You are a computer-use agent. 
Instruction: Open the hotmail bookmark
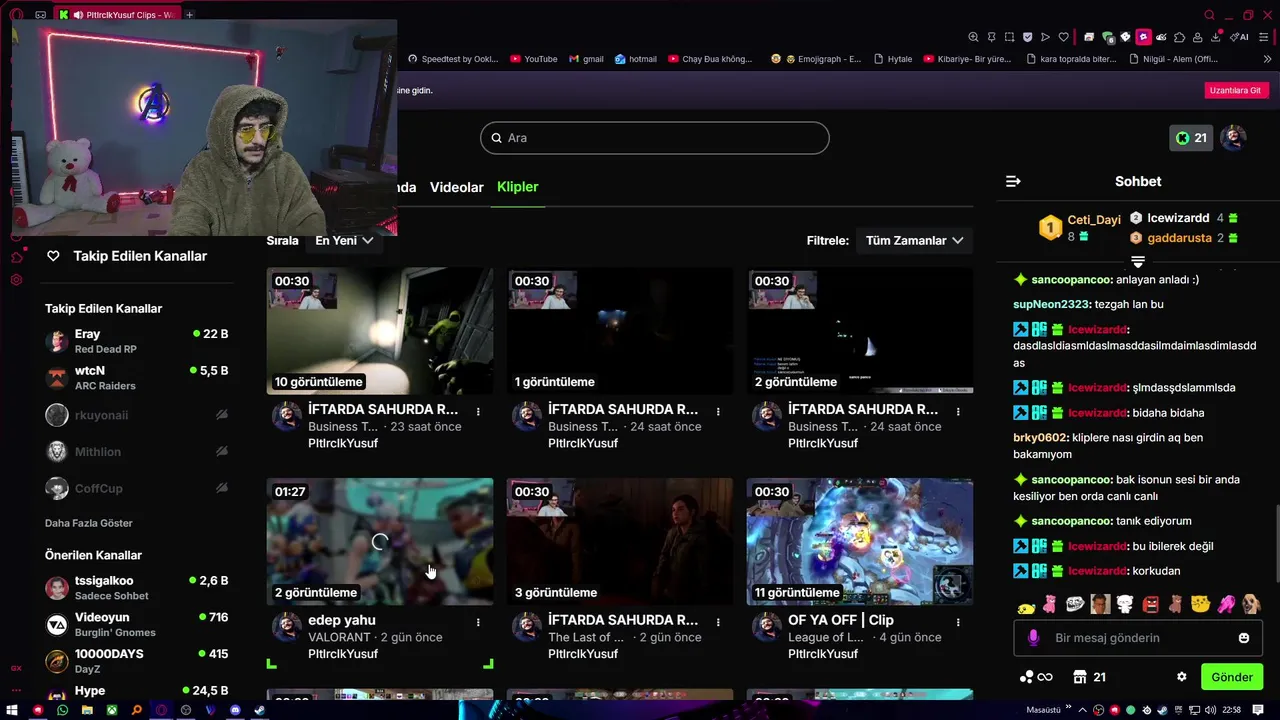tap(636, 59)
